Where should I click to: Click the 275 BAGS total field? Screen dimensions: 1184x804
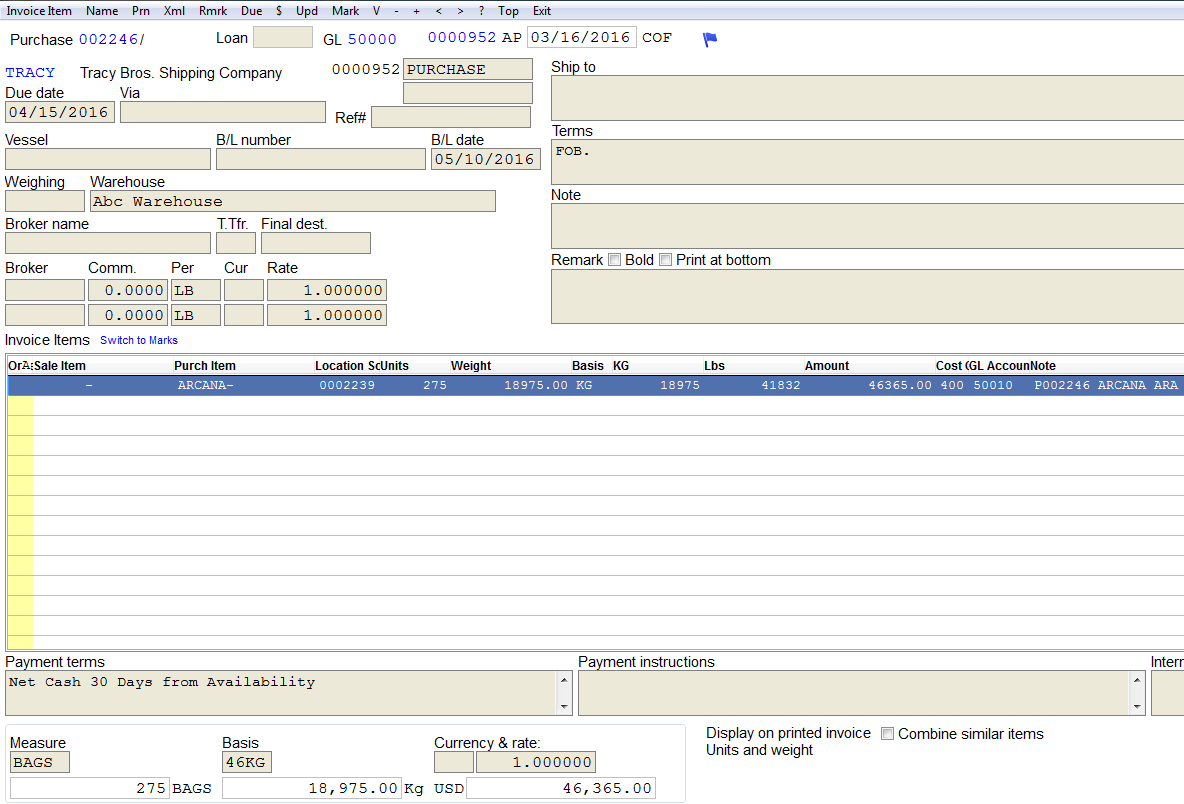click(x=90, y=788)
